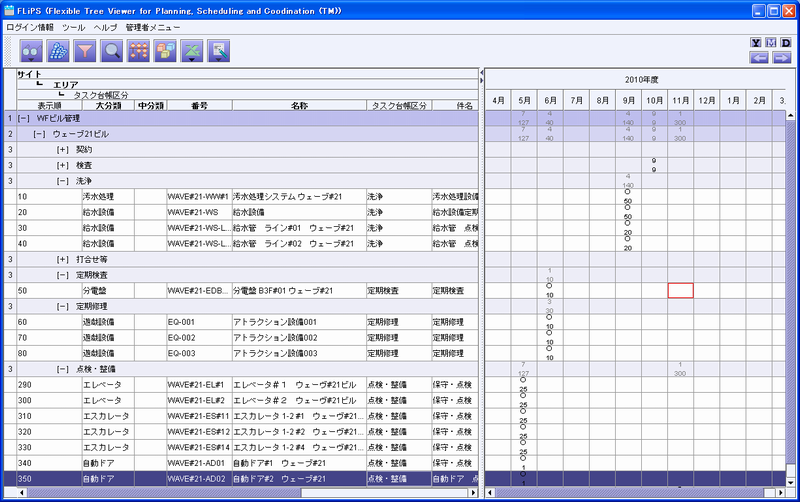Click the タスク台帳区分 column header
This screenshot has width=800, height=502.
399,106
